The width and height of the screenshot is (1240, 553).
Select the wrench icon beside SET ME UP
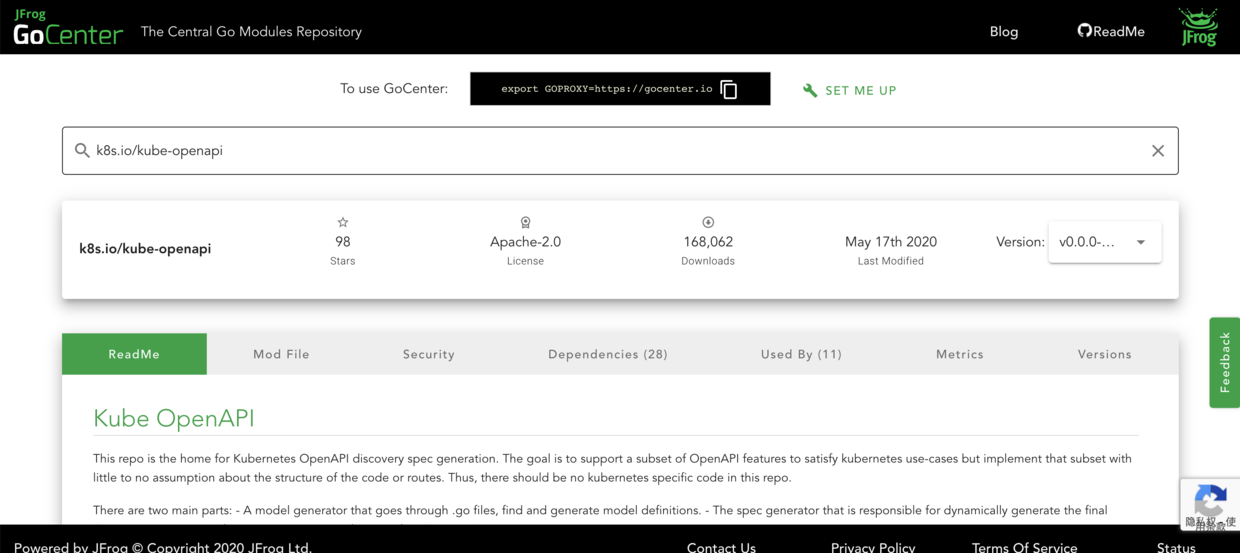(x=810, y=90)
